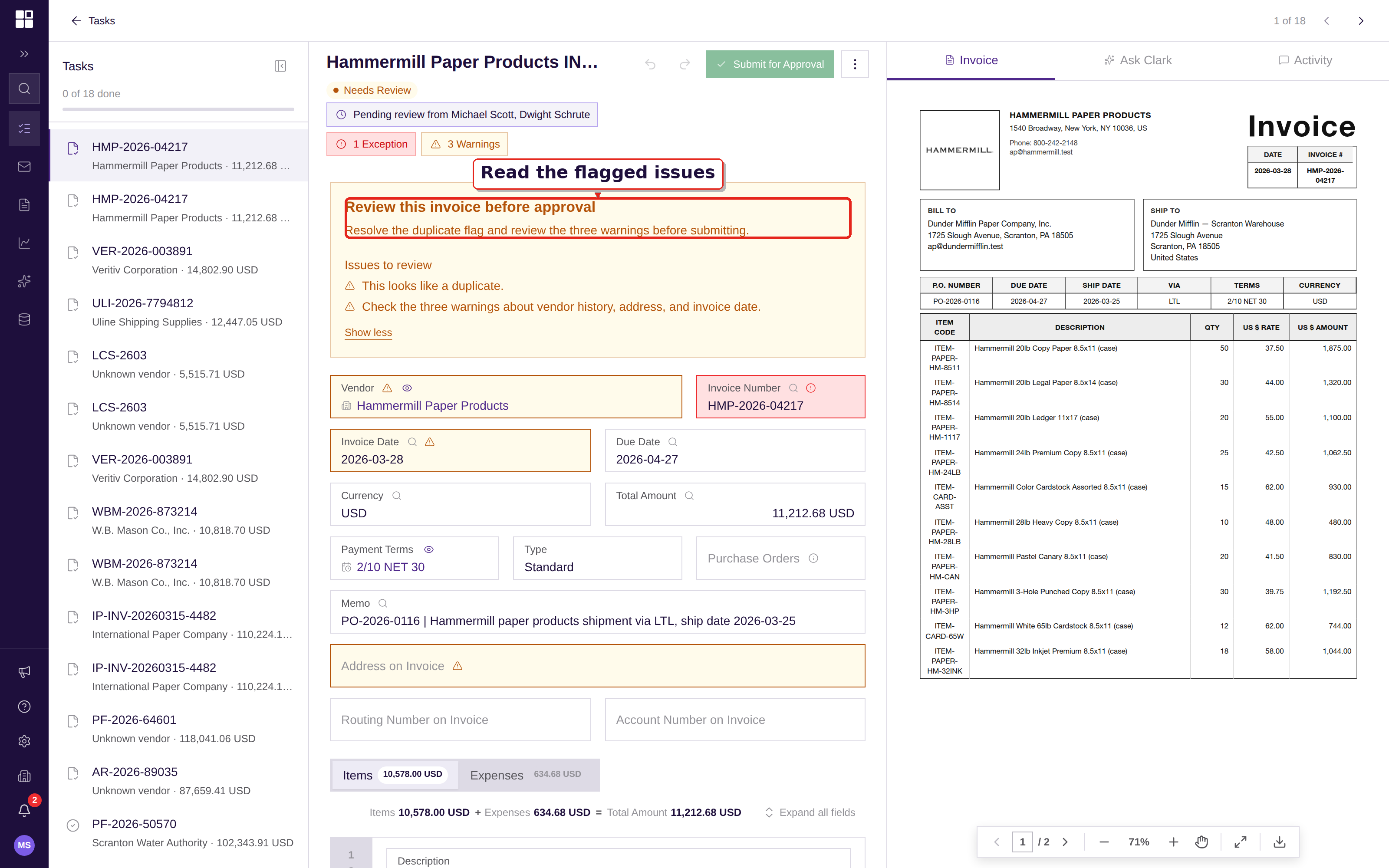The image size is (1389, 868).
Task: Click the Memo magnifier icon
Action: tap(383, 603)
